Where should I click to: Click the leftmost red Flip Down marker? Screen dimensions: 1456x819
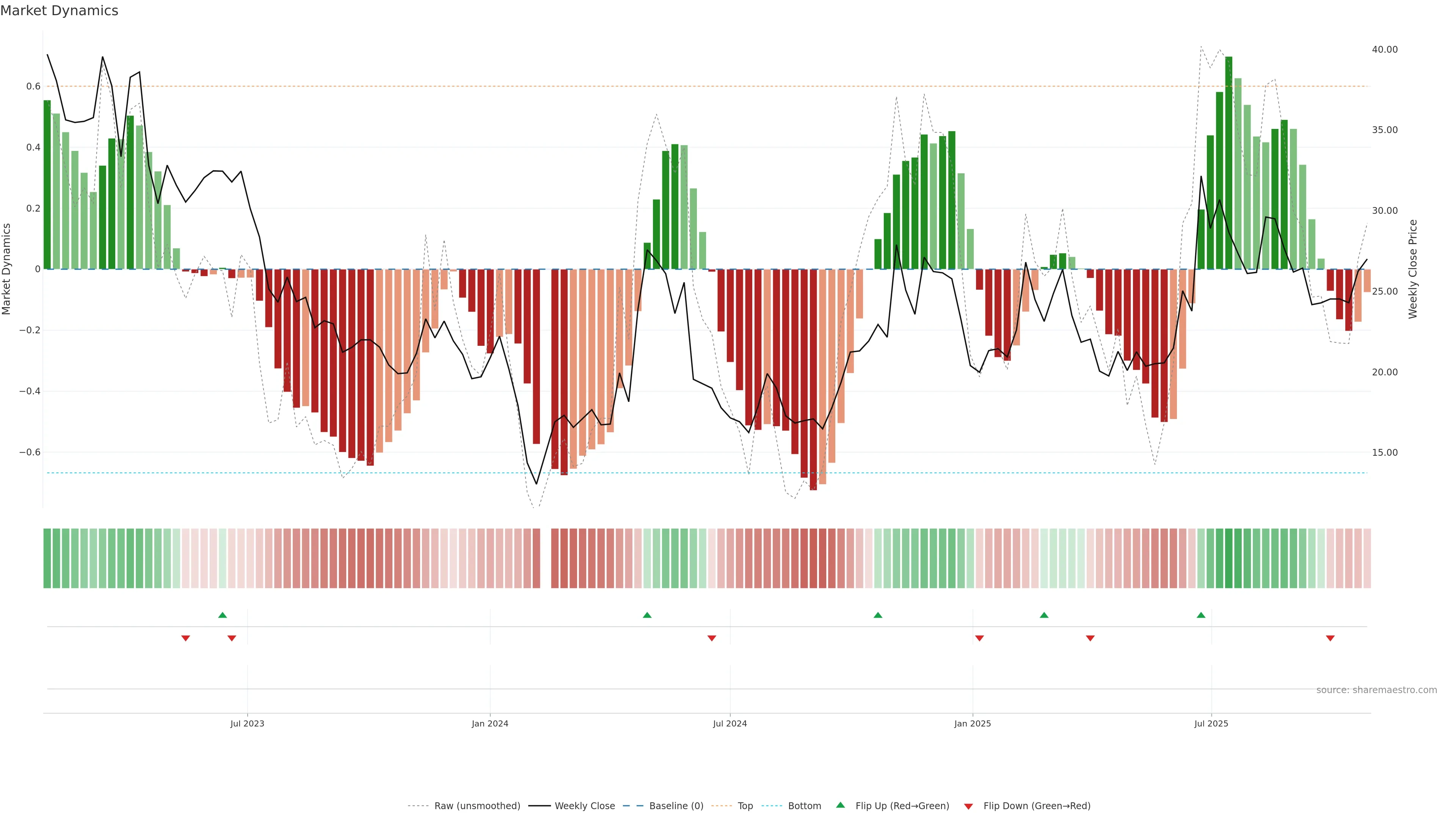pos(185,638)
